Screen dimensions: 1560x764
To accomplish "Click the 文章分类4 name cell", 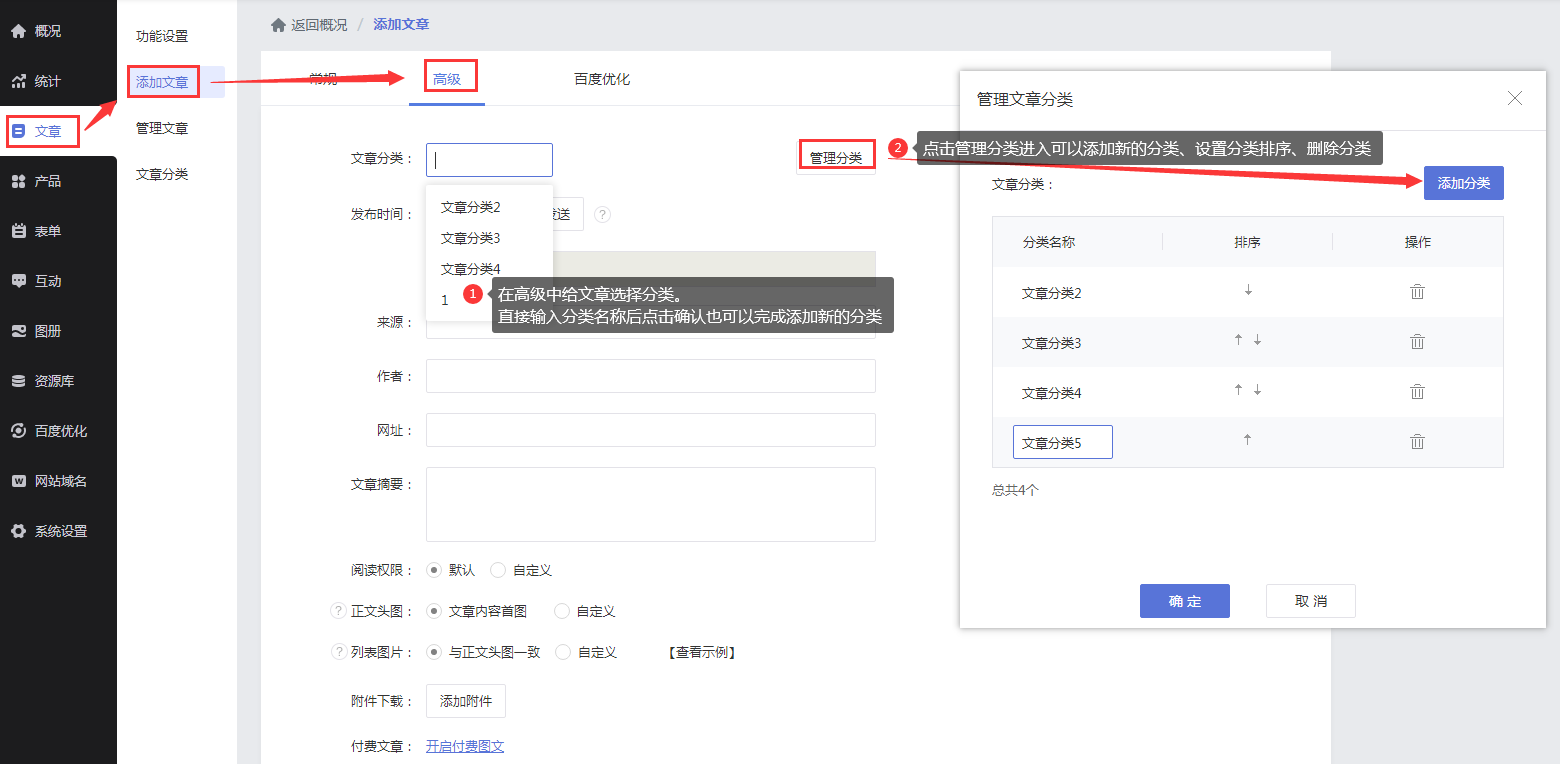I will pos(1052,393).
